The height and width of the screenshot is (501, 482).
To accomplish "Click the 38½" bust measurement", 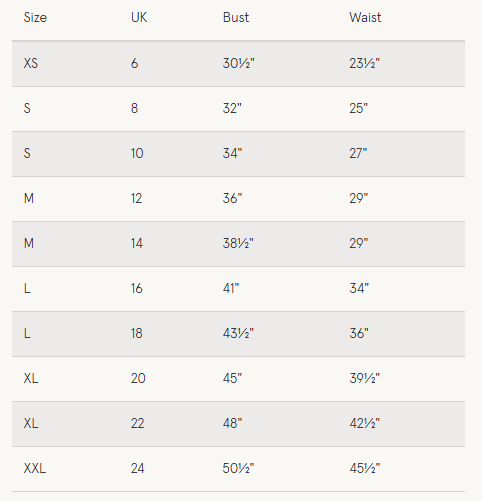I will (238, 243).
